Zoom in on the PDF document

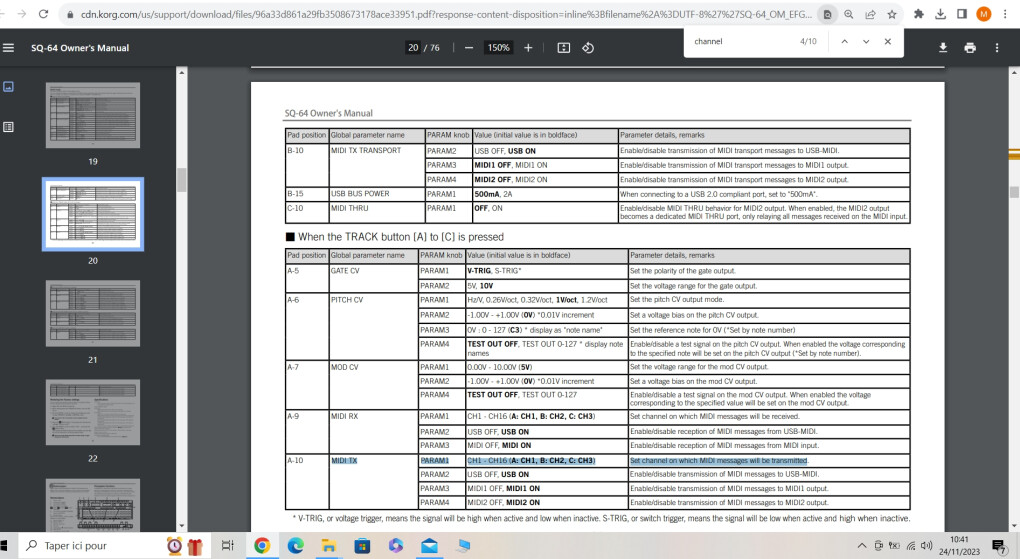click(x=528, y=48)
